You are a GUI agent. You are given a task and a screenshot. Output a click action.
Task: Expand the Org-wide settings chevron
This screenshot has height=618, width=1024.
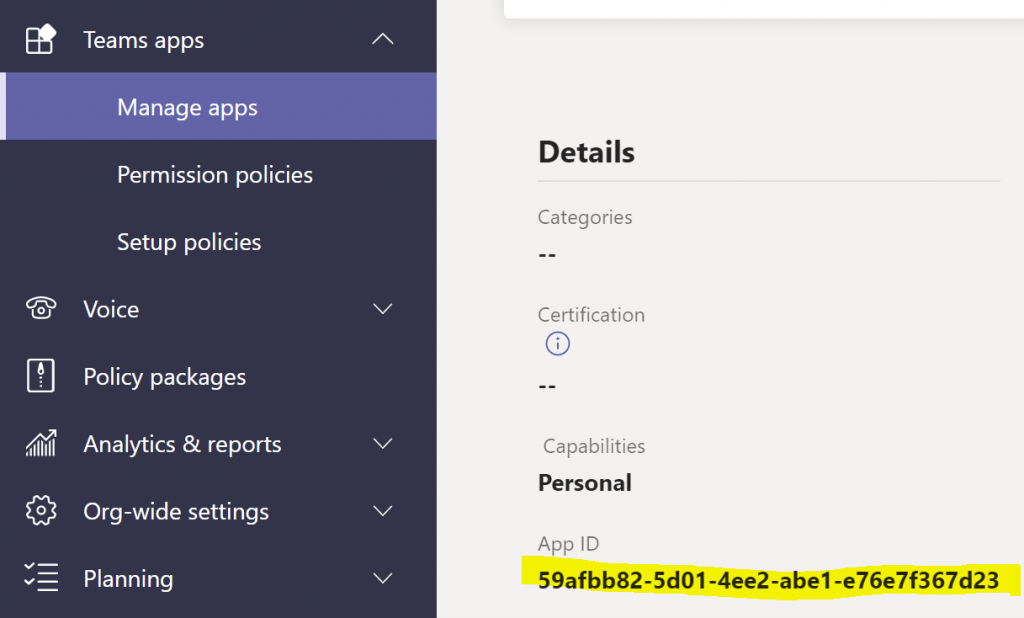pyautogui.click(x=382, y=511)
